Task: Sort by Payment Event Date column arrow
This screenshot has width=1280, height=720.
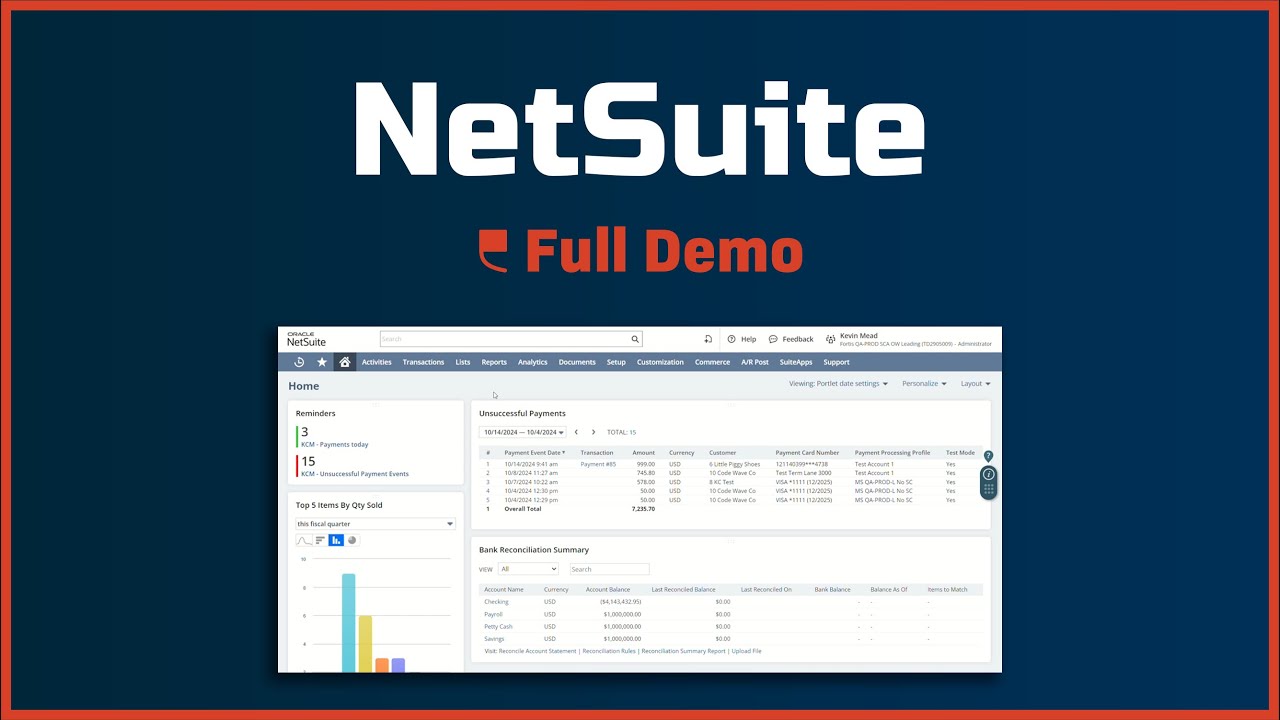Action: pyautogui.click(x=563, y=452)
